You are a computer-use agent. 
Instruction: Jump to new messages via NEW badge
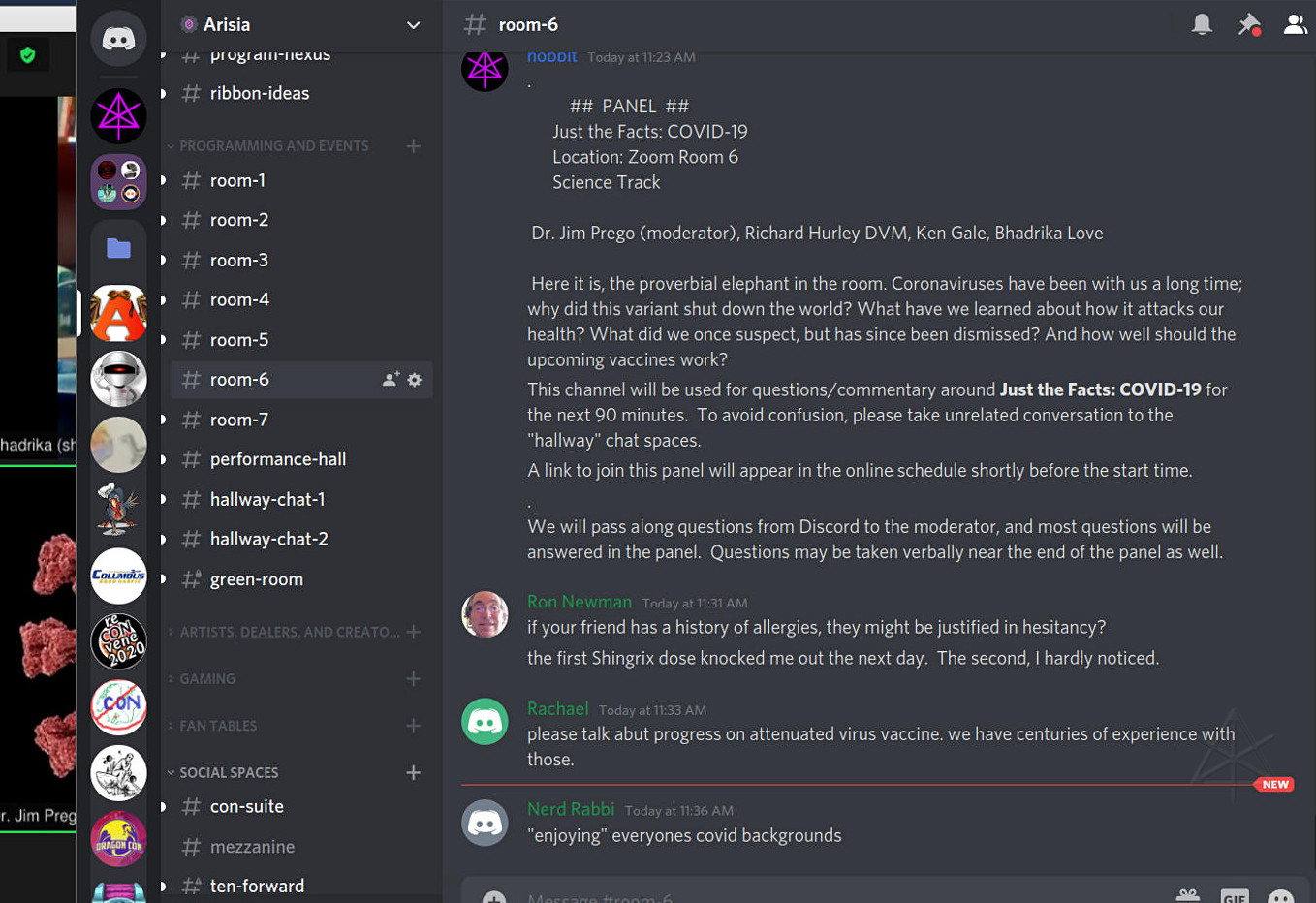(x=1275, y=785)
